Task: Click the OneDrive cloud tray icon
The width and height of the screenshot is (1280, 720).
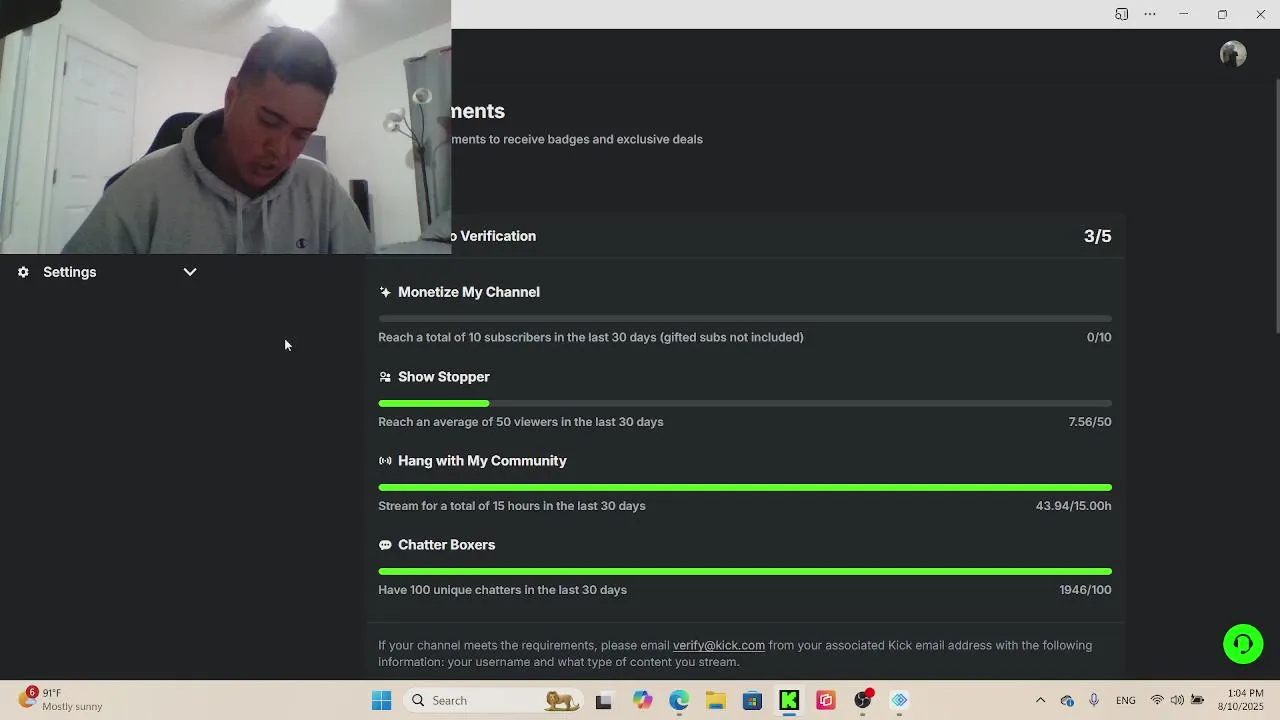Action: [x=1067, y=701]
